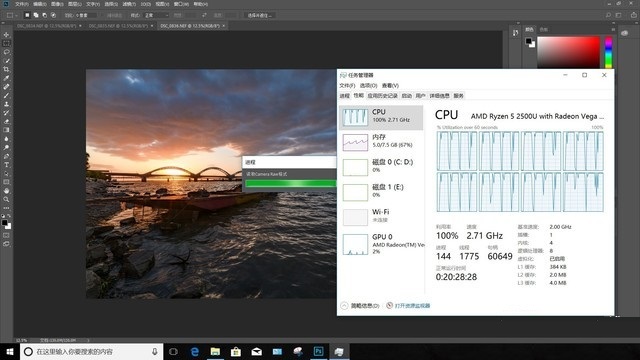Select the History Brush tool
Viewport: 640px width, 360px height.
(6, 113)
